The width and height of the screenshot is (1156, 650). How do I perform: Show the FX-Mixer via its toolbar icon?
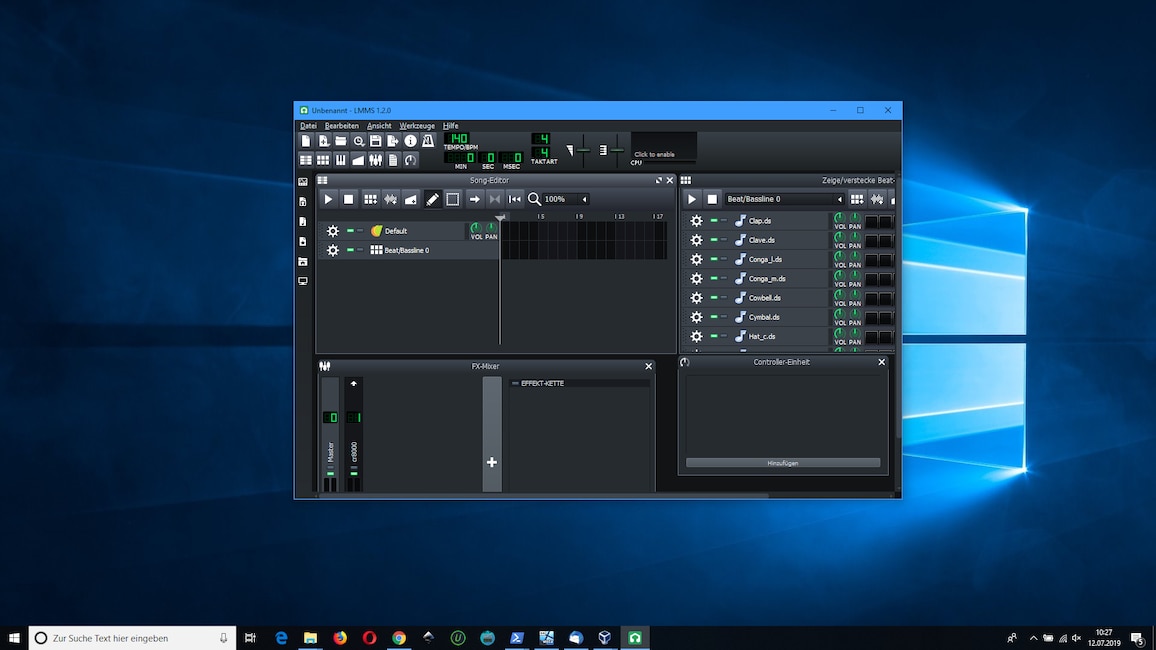tap(375, 159)
